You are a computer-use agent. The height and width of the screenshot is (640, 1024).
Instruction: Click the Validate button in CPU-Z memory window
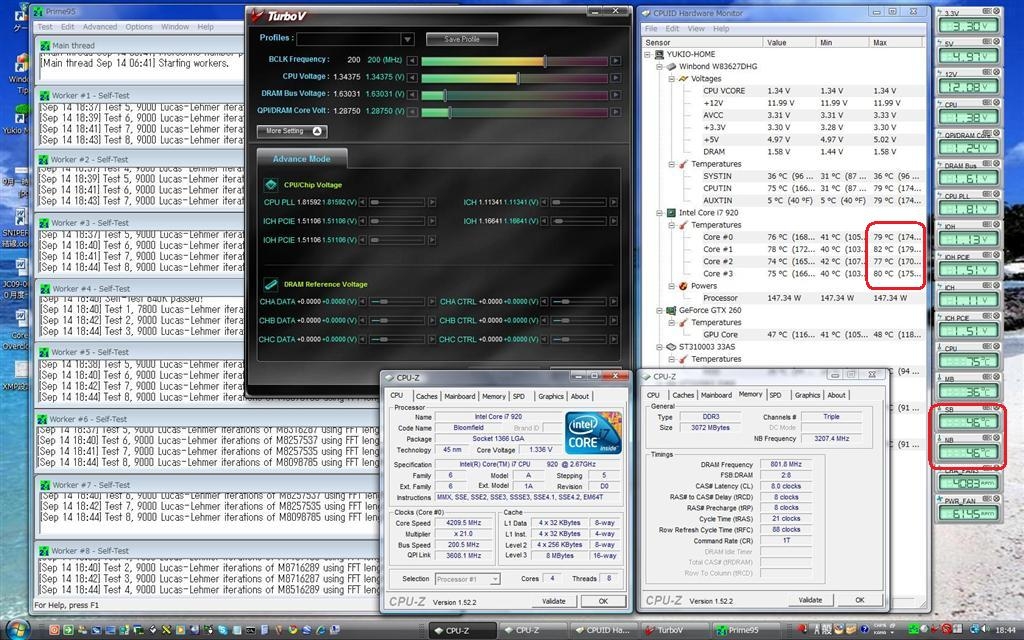tap(810, 600)
